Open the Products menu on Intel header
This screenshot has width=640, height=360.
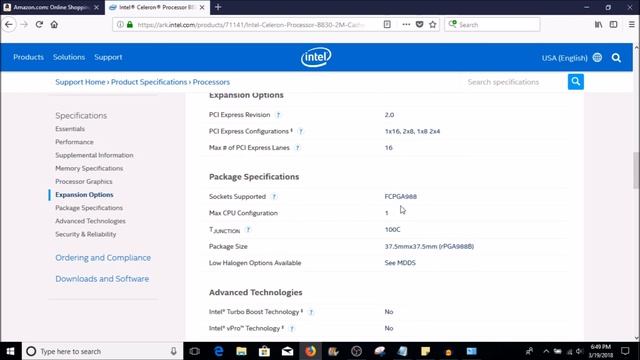28,57
